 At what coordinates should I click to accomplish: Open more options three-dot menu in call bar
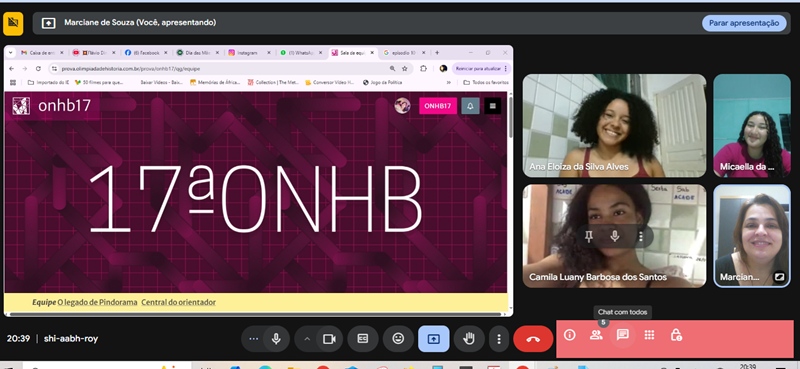tap(499, 339)
